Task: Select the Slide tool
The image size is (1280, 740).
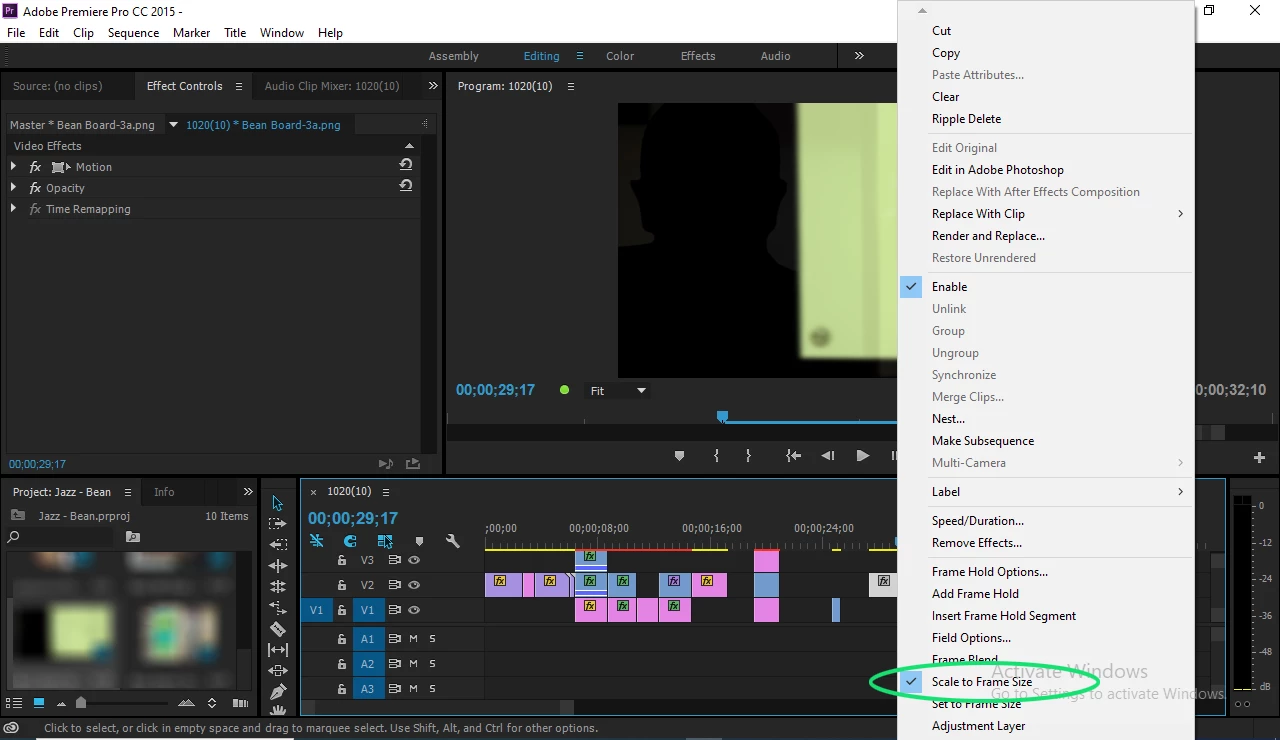Action: coord(278,671)
